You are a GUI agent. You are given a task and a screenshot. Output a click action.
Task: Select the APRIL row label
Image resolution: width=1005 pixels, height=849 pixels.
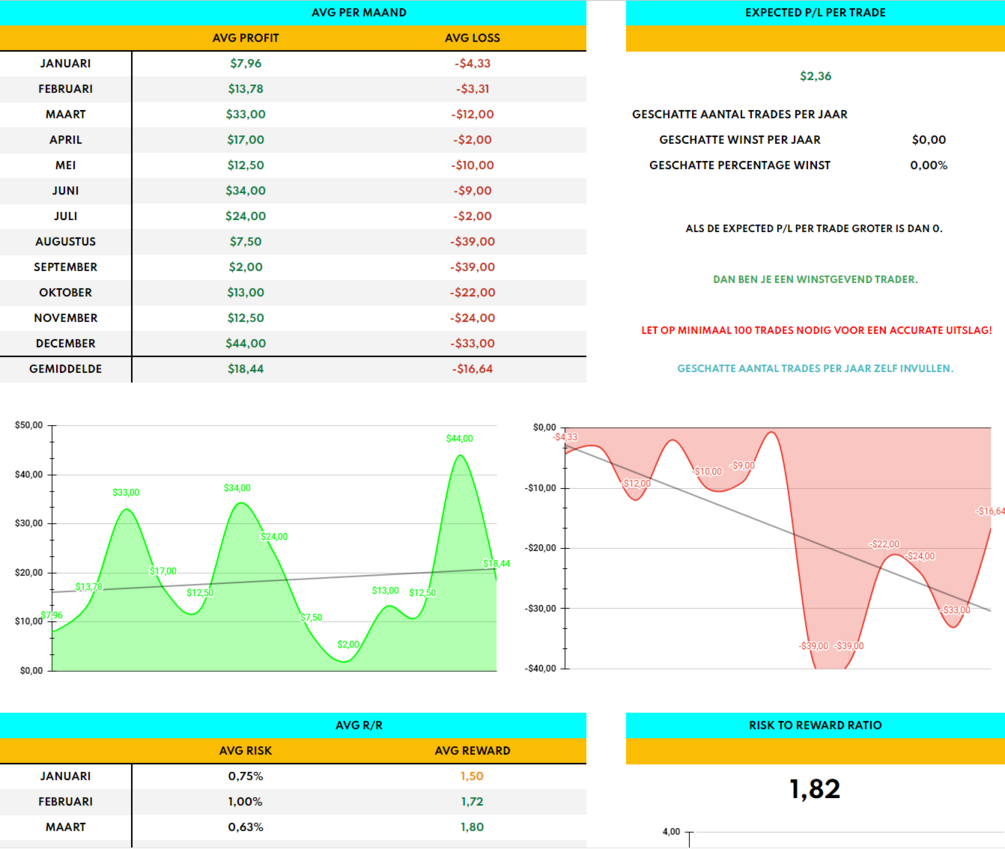click(65, 140)
